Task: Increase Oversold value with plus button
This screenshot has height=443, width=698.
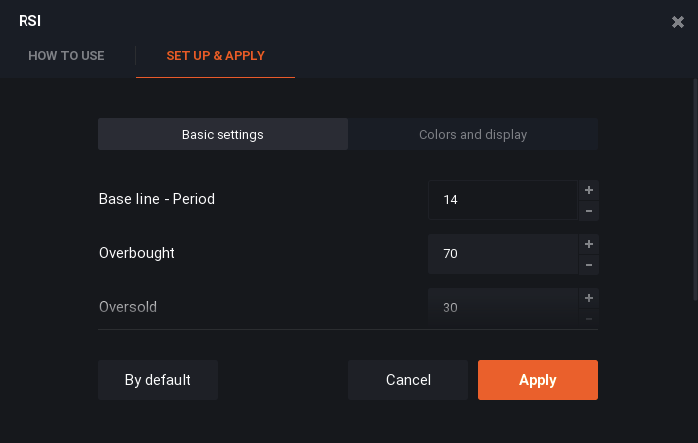Action: click(x=588, y=298)
